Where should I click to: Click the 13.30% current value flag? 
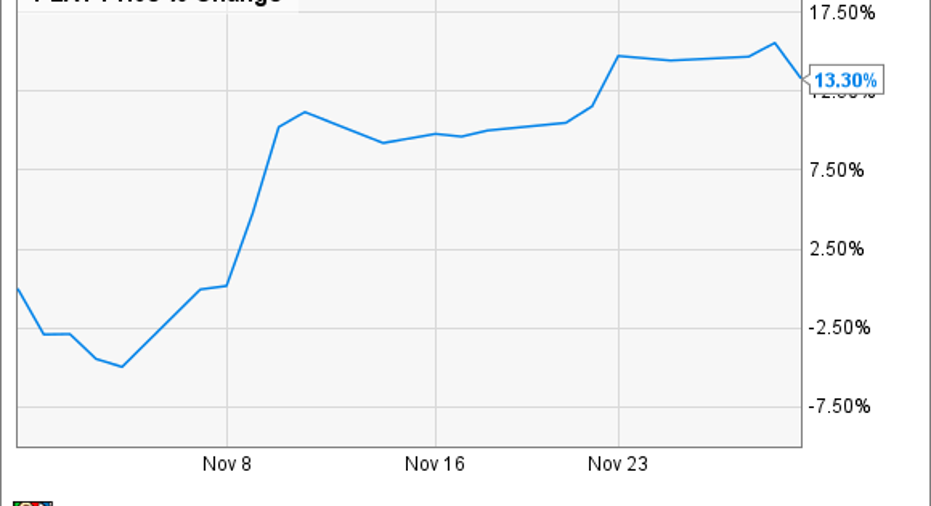point(844,80)
